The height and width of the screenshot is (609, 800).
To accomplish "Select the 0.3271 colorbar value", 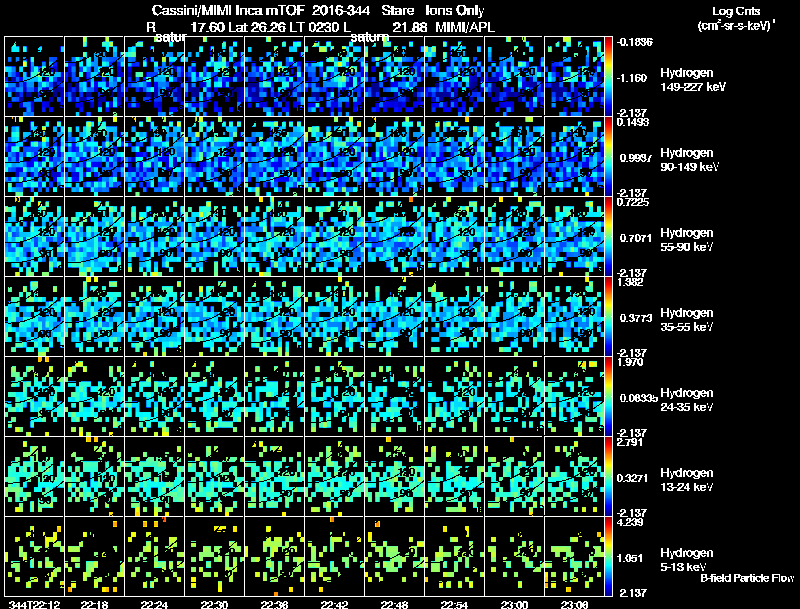I will (x=633, y=478).
